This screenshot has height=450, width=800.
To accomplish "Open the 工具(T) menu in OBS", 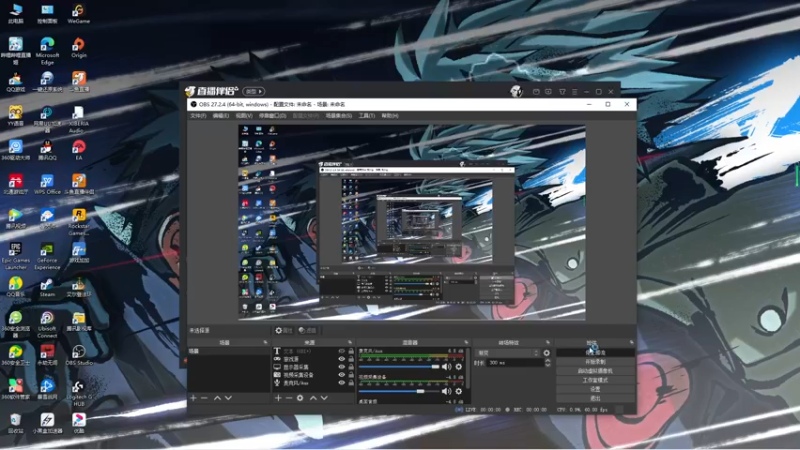I will (x=366, y=116).
